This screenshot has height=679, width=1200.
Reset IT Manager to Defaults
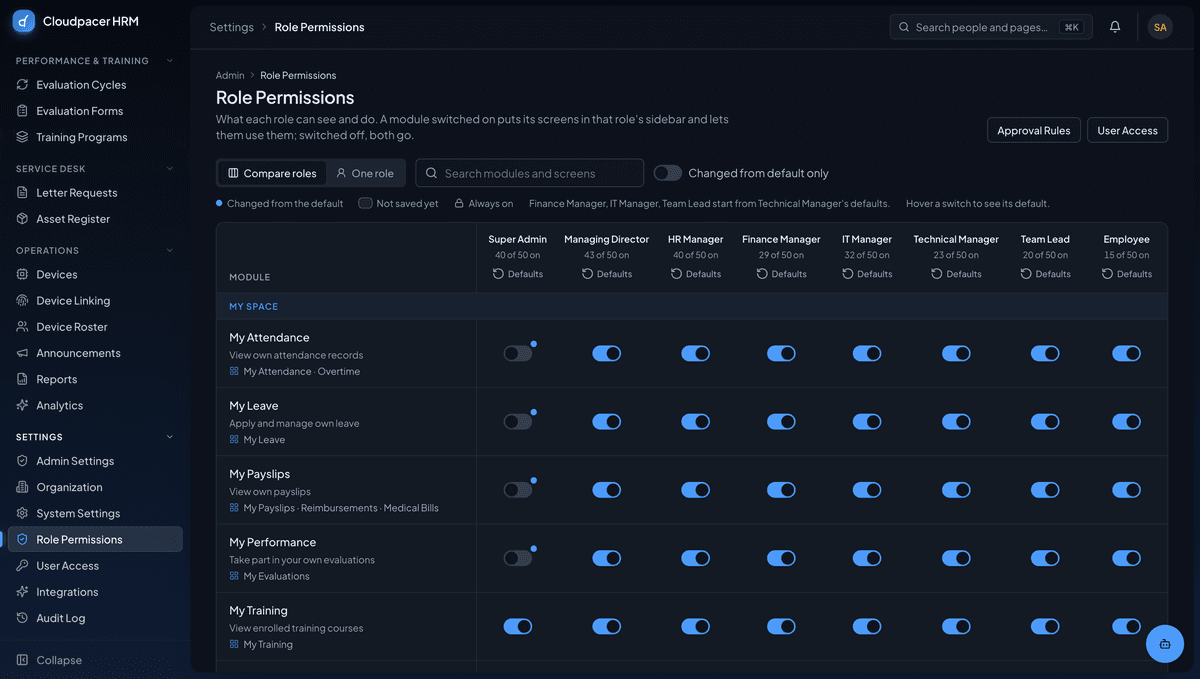point(867,274)
